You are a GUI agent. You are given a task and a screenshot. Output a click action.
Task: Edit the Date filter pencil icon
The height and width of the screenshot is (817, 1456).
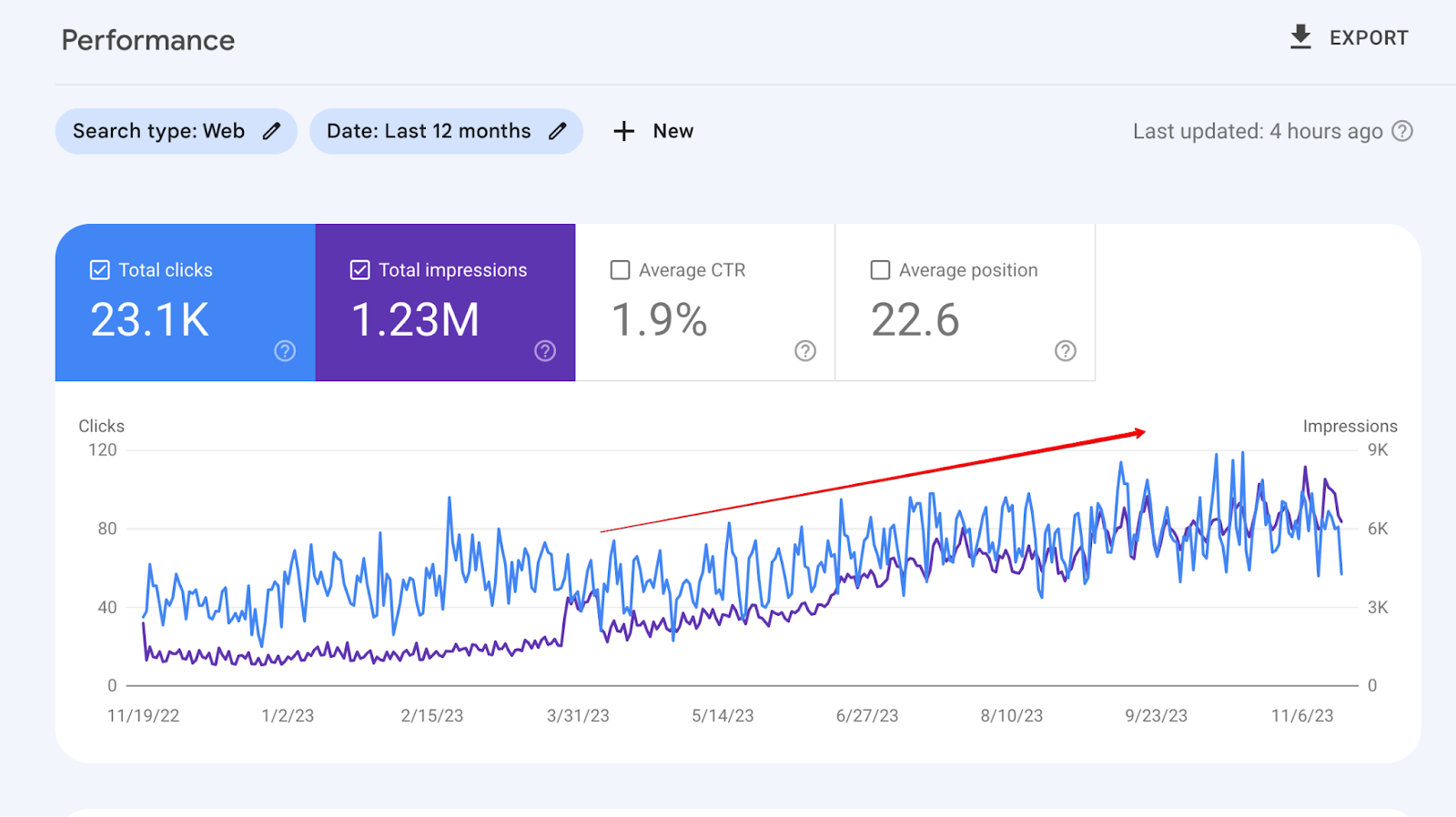(558, 131)
